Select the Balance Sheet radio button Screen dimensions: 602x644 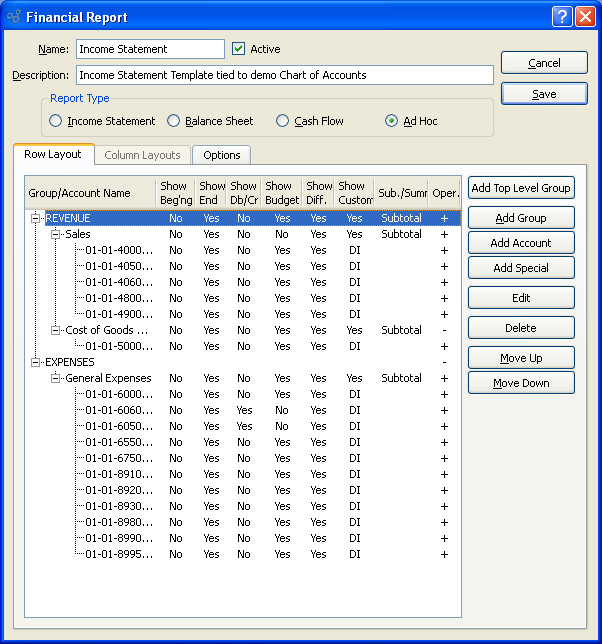[174, 121]
